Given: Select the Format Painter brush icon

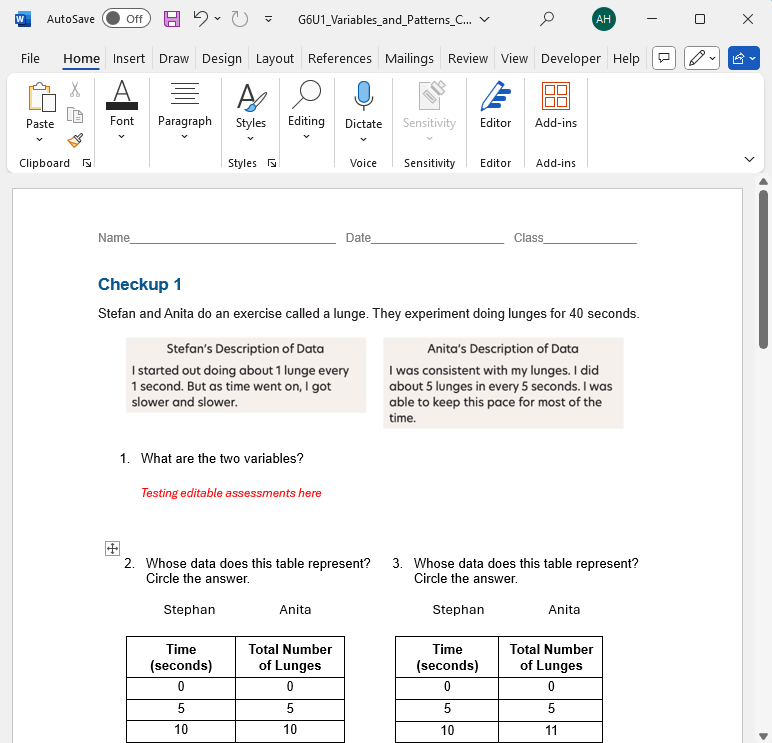Looking at the screenshot, I should (75, 140).
